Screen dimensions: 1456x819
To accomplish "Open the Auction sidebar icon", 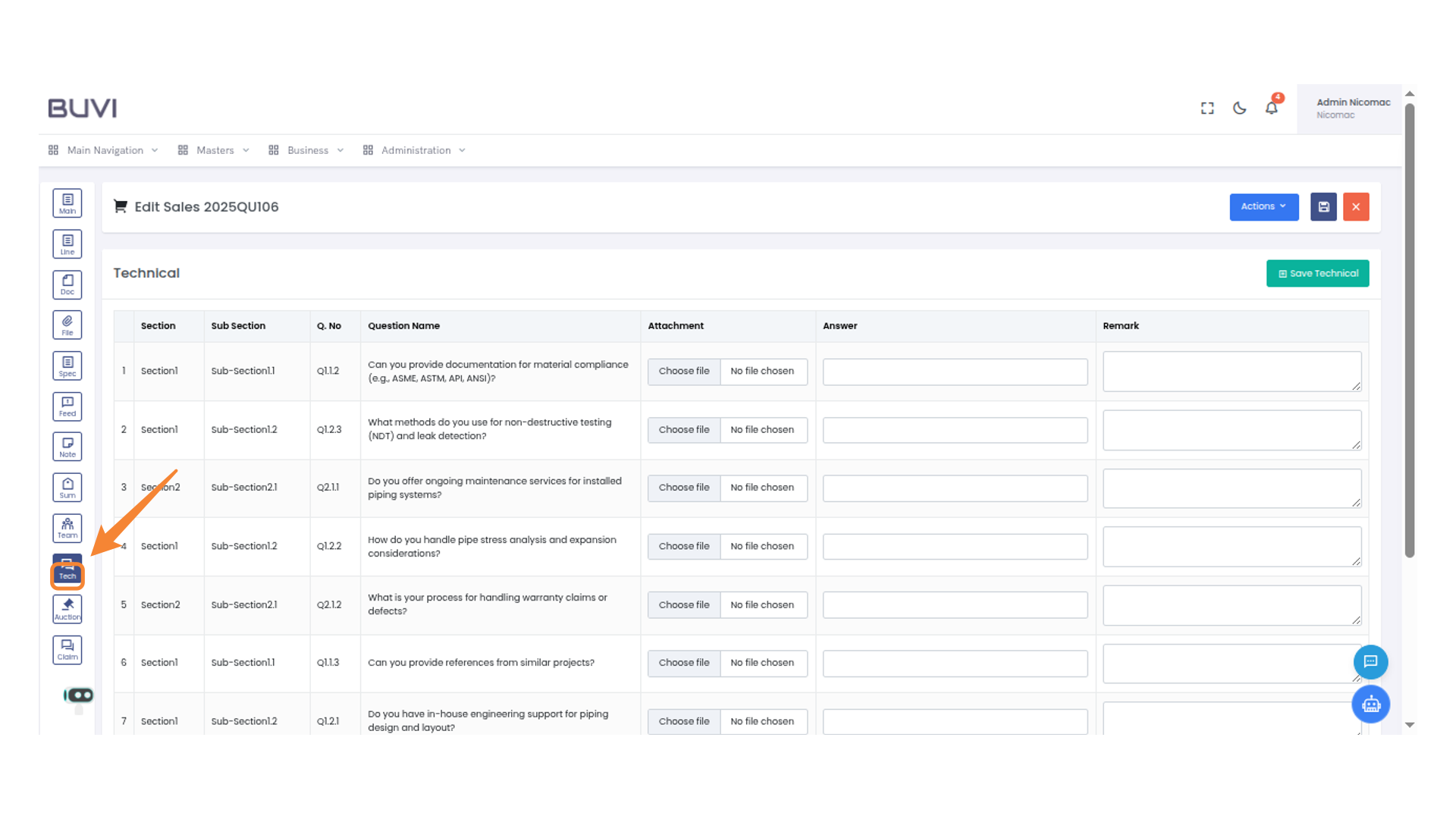I will pyautogui.click(x=67, y=609).
